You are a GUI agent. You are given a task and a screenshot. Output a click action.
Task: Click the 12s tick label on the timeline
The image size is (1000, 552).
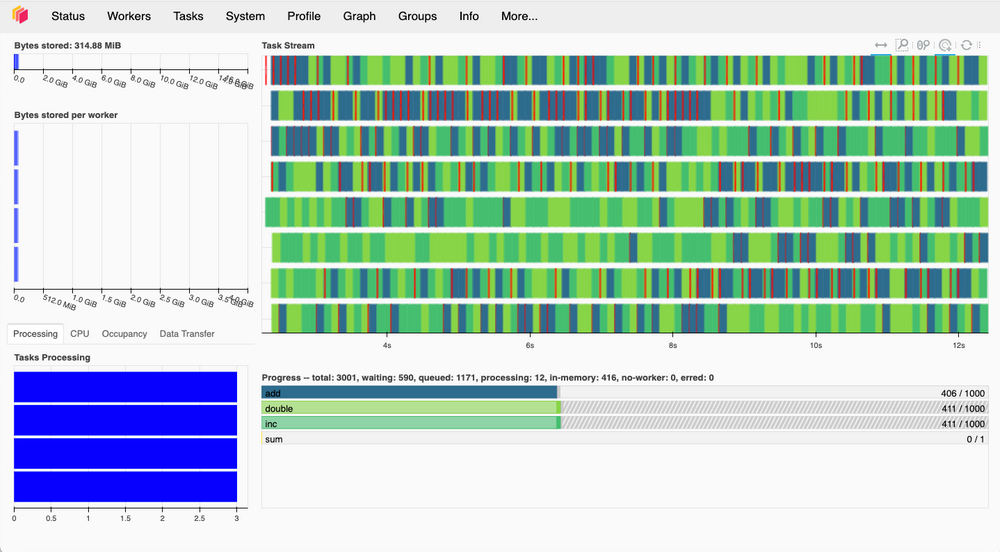click(959, 345)
